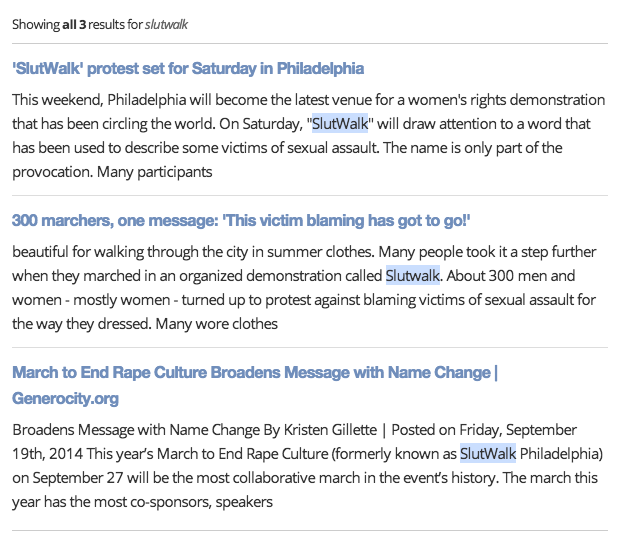Image resolution: width=636 pixels, height=536 pixels.
Task: Click highlighted "SlutWalk" in third result snippet
Action: click(x=487, y=453)
